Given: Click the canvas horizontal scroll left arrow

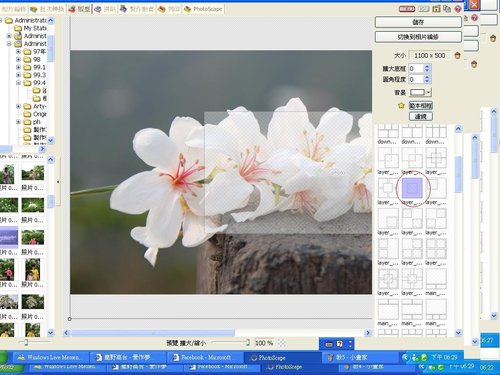Looking at the screenshot, I should pyautogui.click(x=66, y=333).
